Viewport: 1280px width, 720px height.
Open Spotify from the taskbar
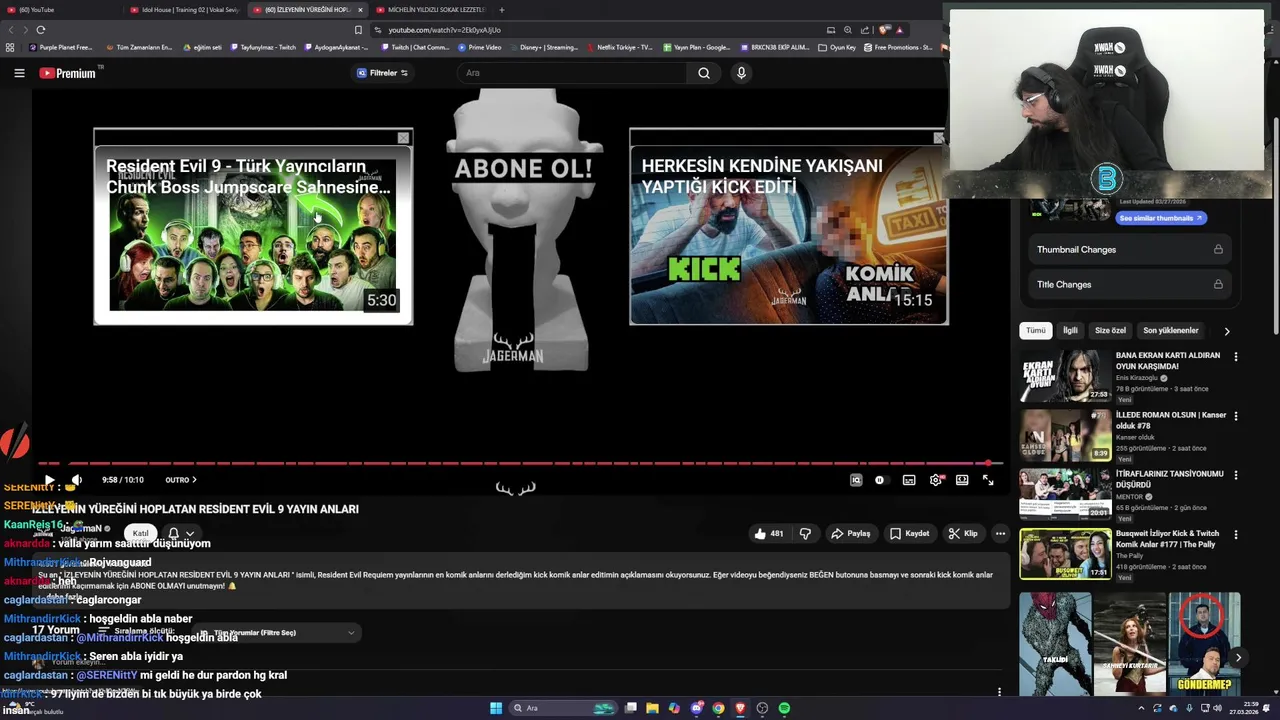784,708
